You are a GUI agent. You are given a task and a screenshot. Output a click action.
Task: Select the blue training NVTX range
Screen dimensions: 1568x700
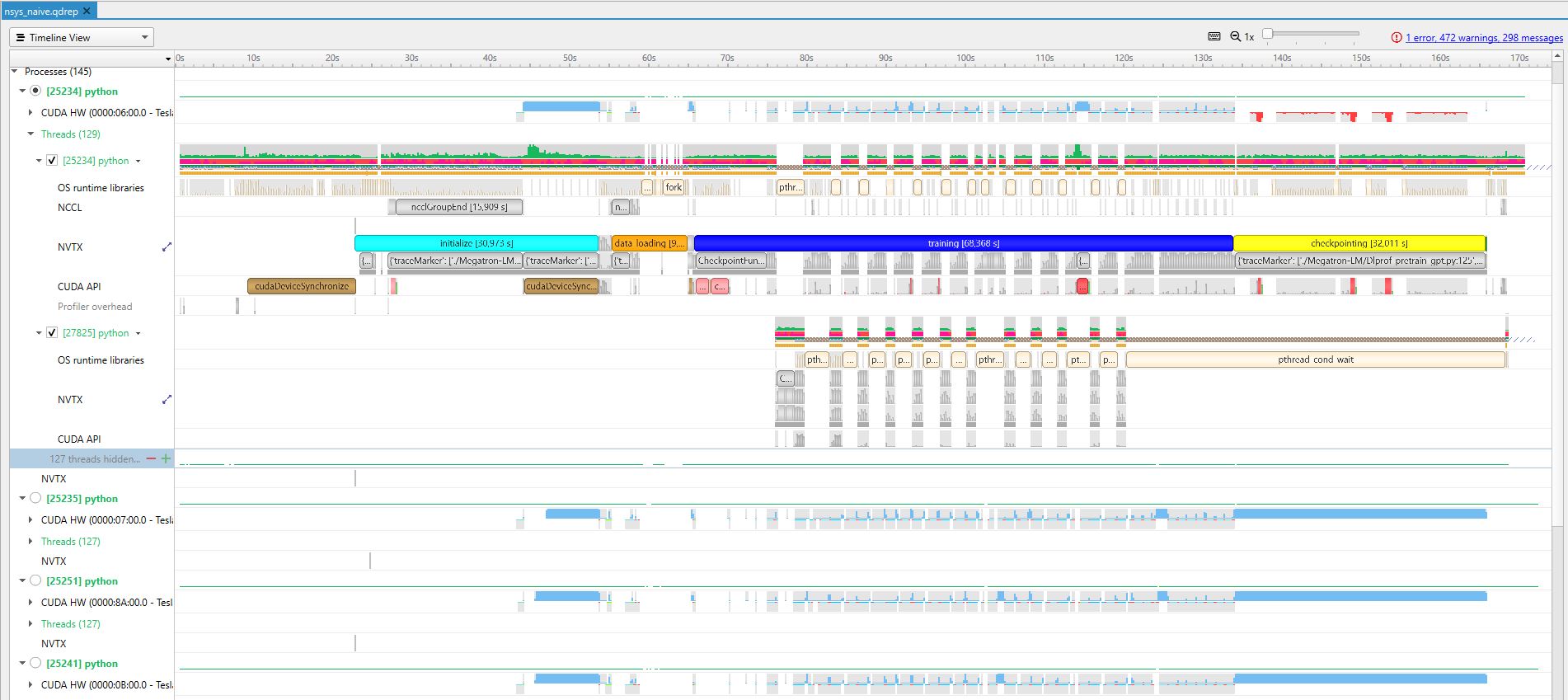(964, 243)
